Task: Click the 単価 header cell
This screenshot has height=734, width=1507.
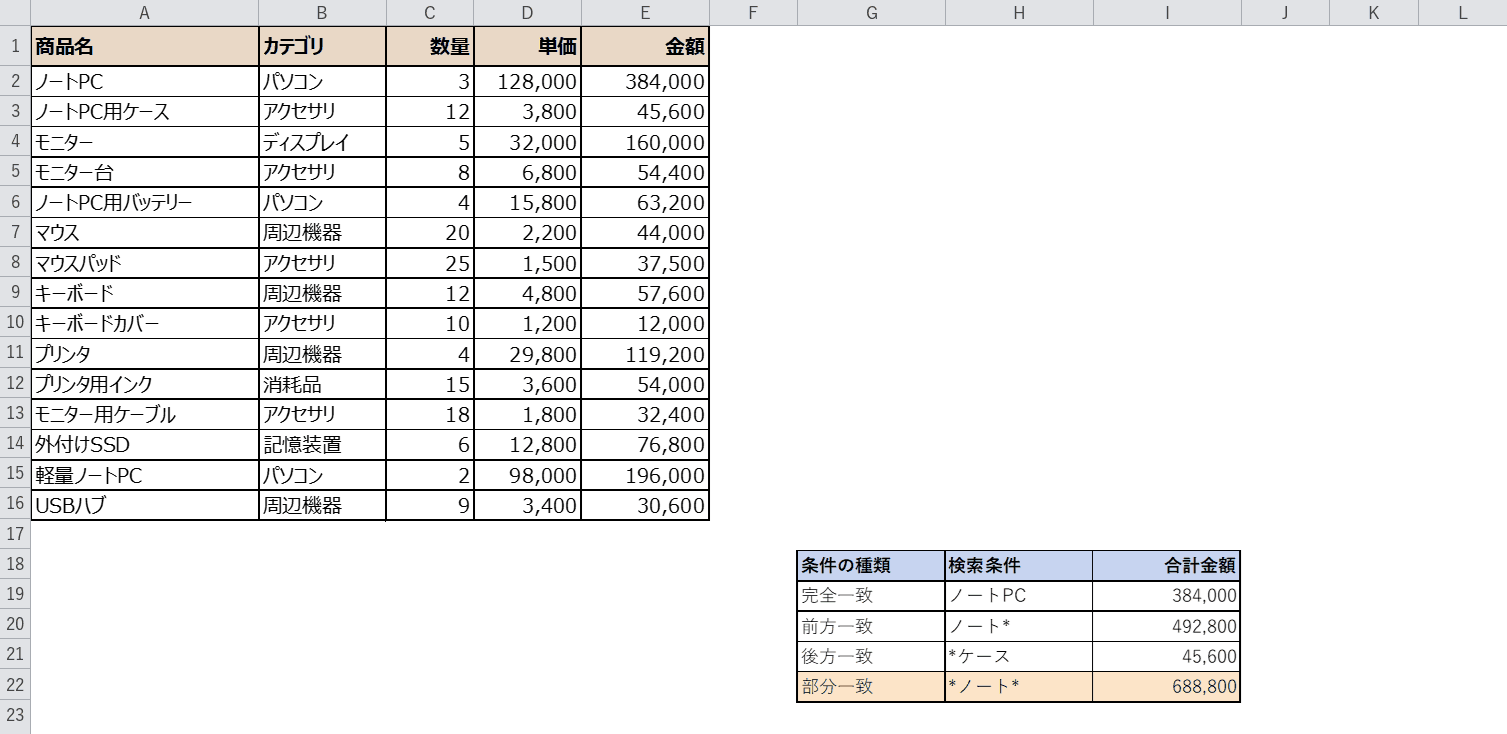Action: click(528, 47)
